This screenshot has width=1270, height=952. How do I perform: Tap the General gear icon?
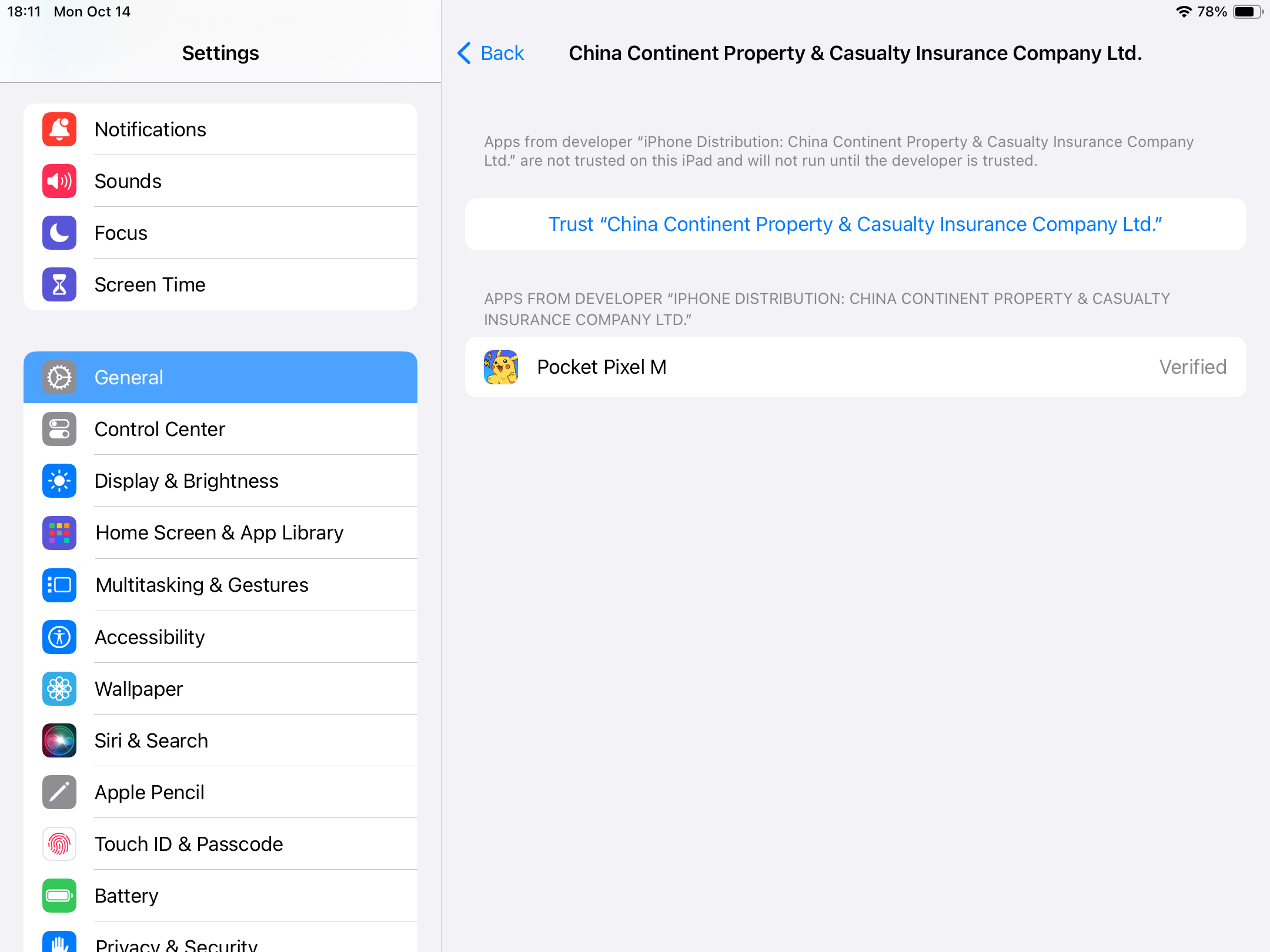(59, 377)
